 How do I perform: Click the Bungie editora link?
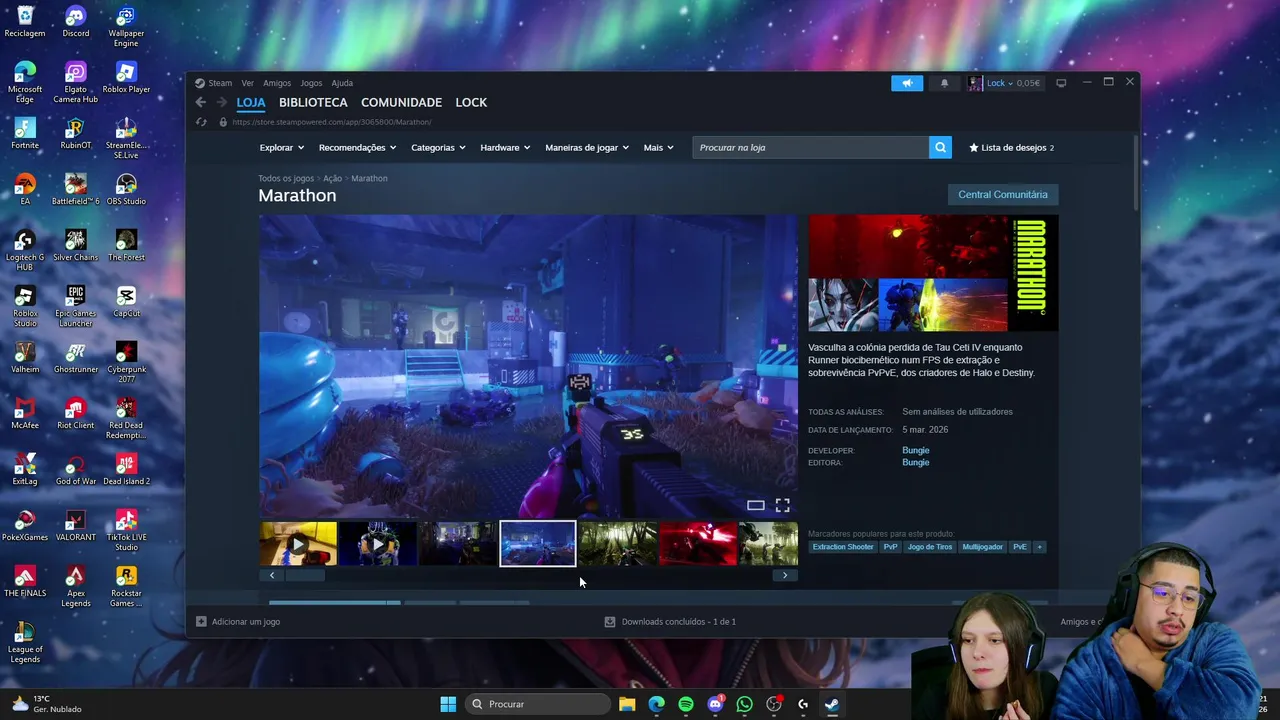(x=915, y=462)
